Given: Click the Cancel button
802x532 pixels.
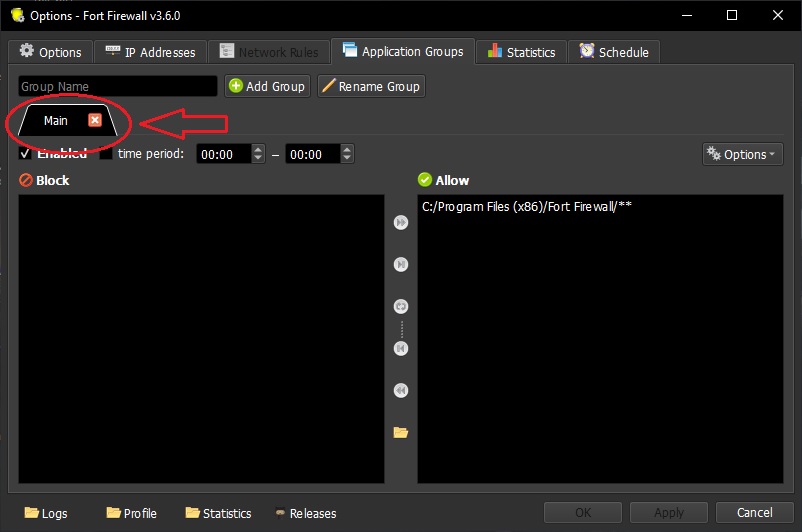Looking at the screenshot, I should pyautogui.click(x=754, y=512).
